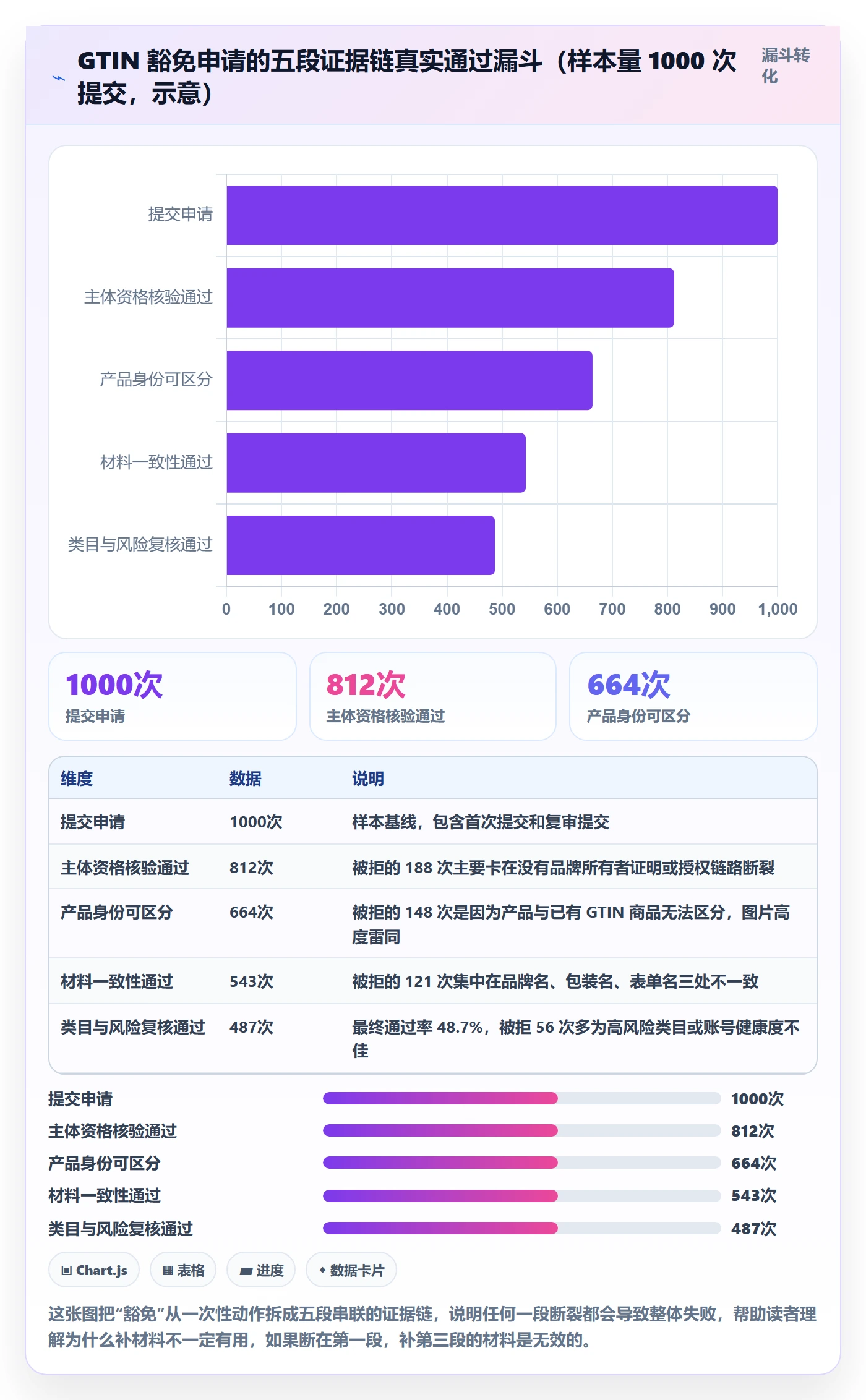Viewport: 866px width, 1400px height.
Task: Click the 产品身份可区分 progress bar
Action: 522,1163
